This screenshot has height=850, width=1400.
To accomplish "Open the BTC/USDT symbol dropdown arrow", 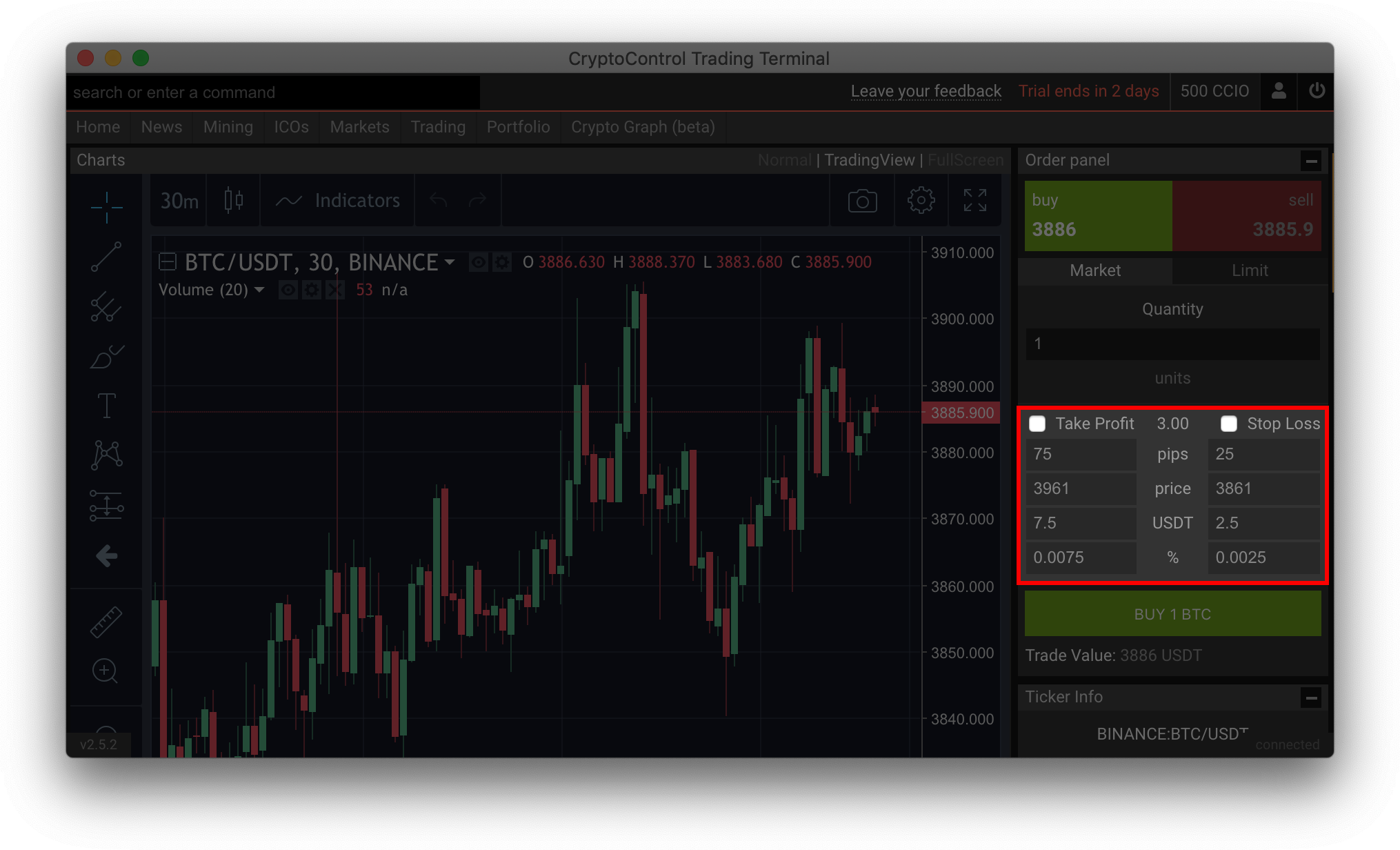I will pos(450,262).
